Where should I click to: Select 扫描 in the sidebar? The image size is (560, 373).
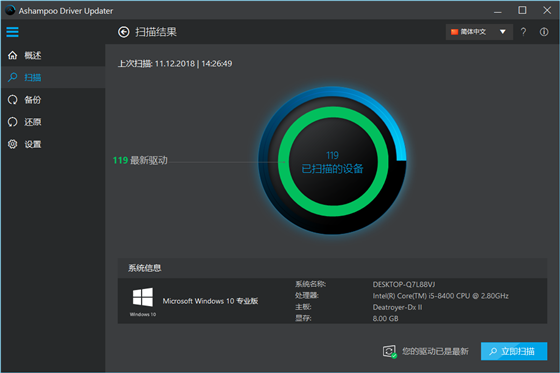pos(53,77)
